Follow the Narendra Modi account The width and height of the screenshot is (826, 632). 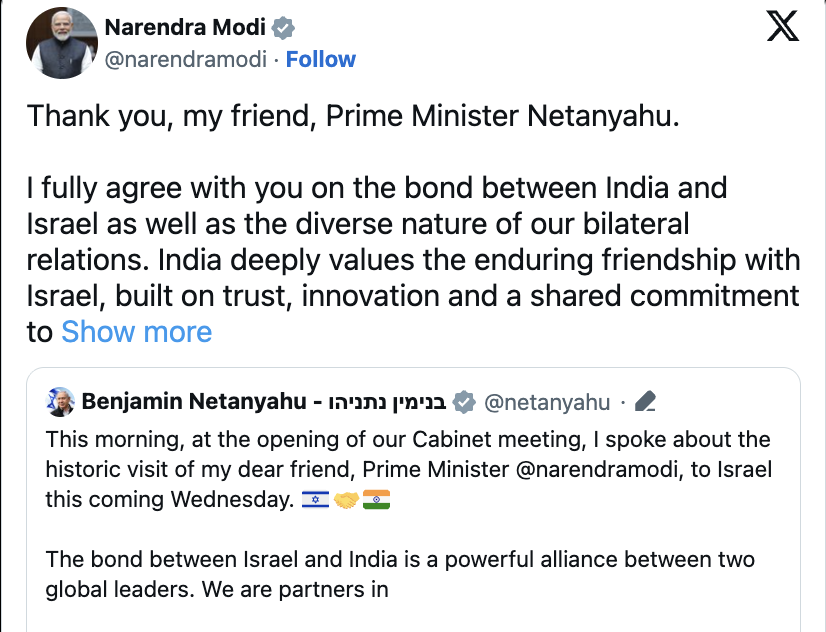click(321, 60)
